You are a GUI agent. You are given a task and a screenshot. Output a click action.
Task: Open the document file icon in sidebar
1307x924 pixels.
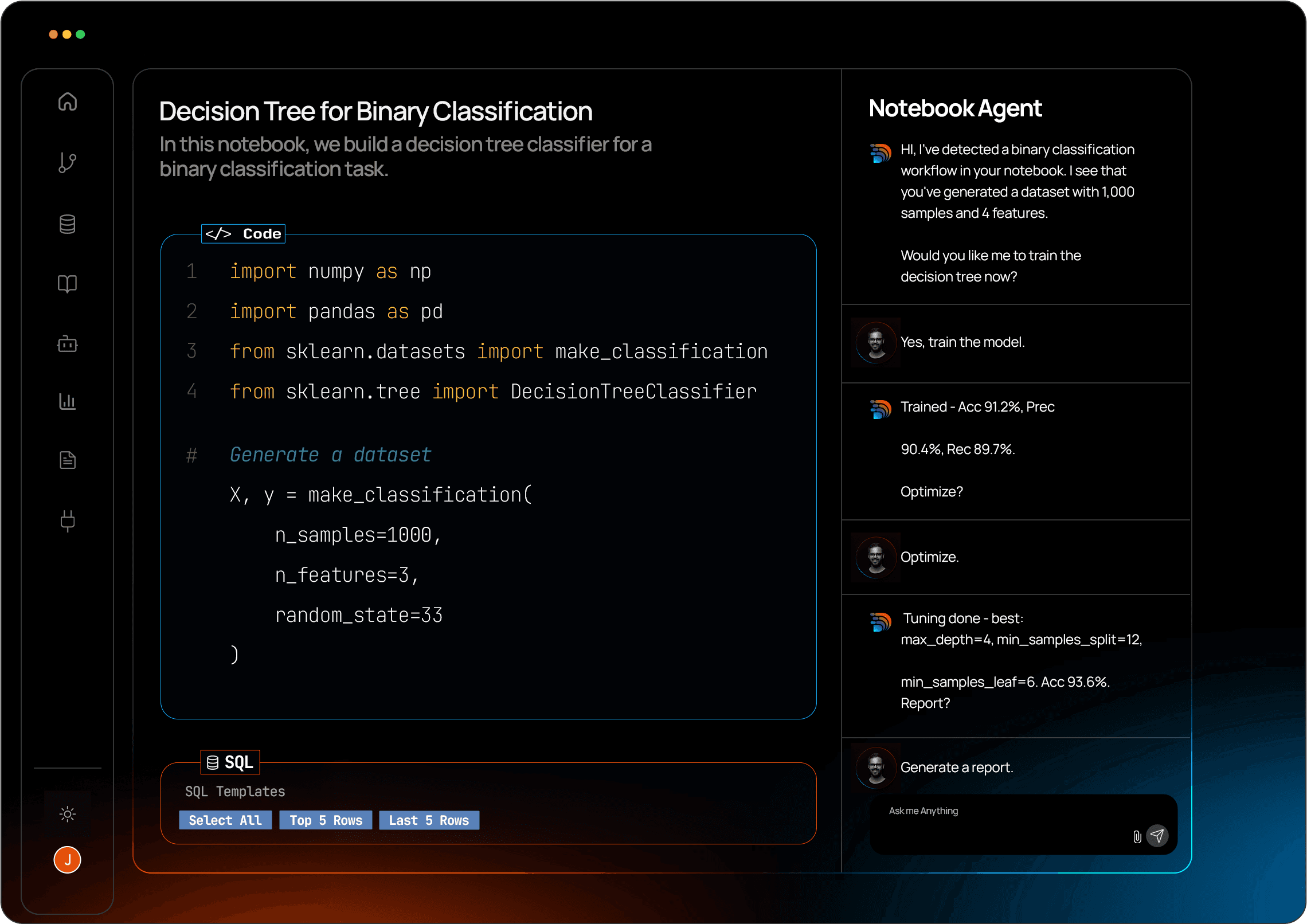68,460
